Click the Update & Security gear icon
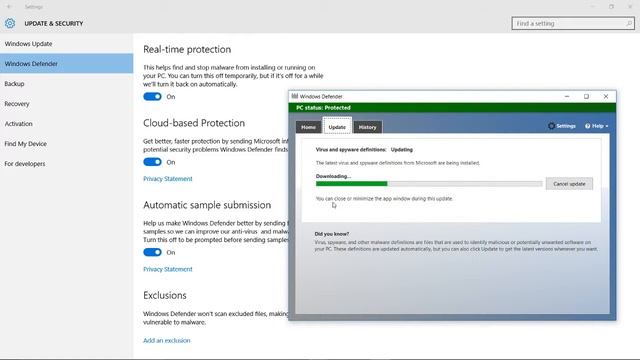Viewport: 640px width, 360px height. tap(10, 23)
